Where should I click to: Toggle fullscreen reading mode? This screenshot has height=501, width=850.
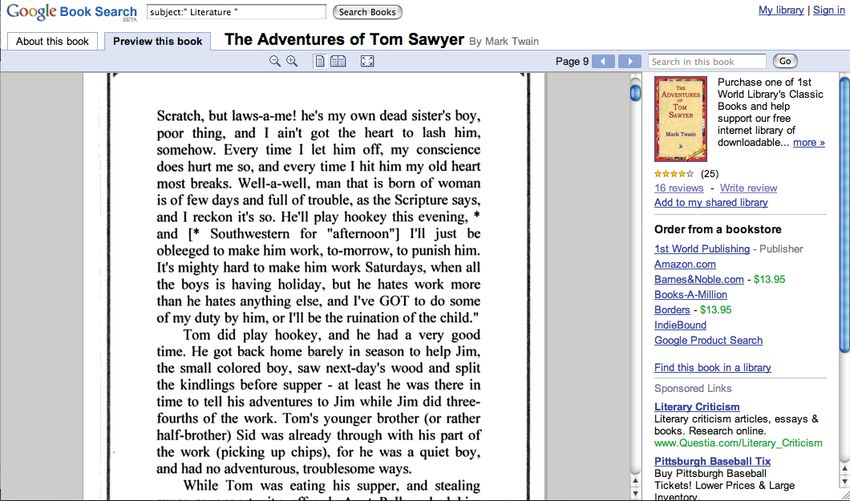[367, 61]
